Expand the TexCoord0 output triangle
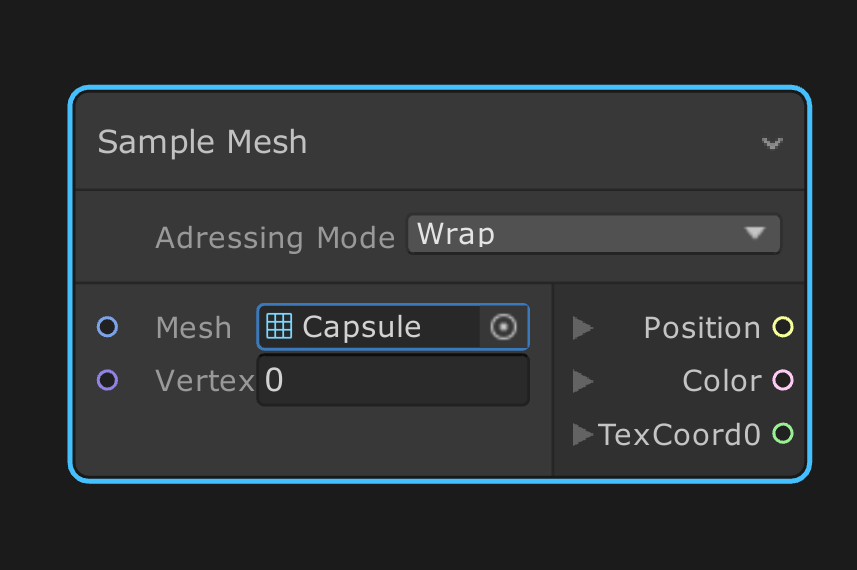Screen dimensions: 857x570 click(x=583, y=434)
